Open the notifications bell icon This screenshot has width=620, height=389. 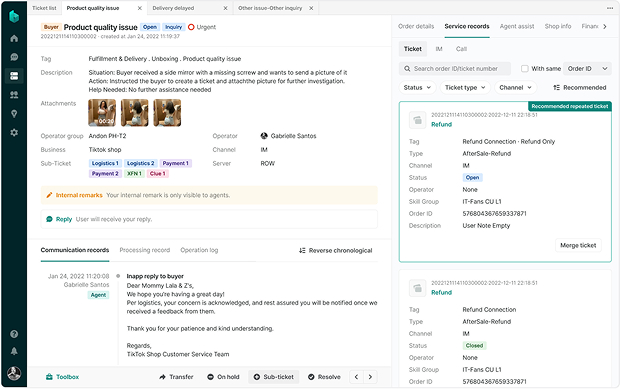14,351
